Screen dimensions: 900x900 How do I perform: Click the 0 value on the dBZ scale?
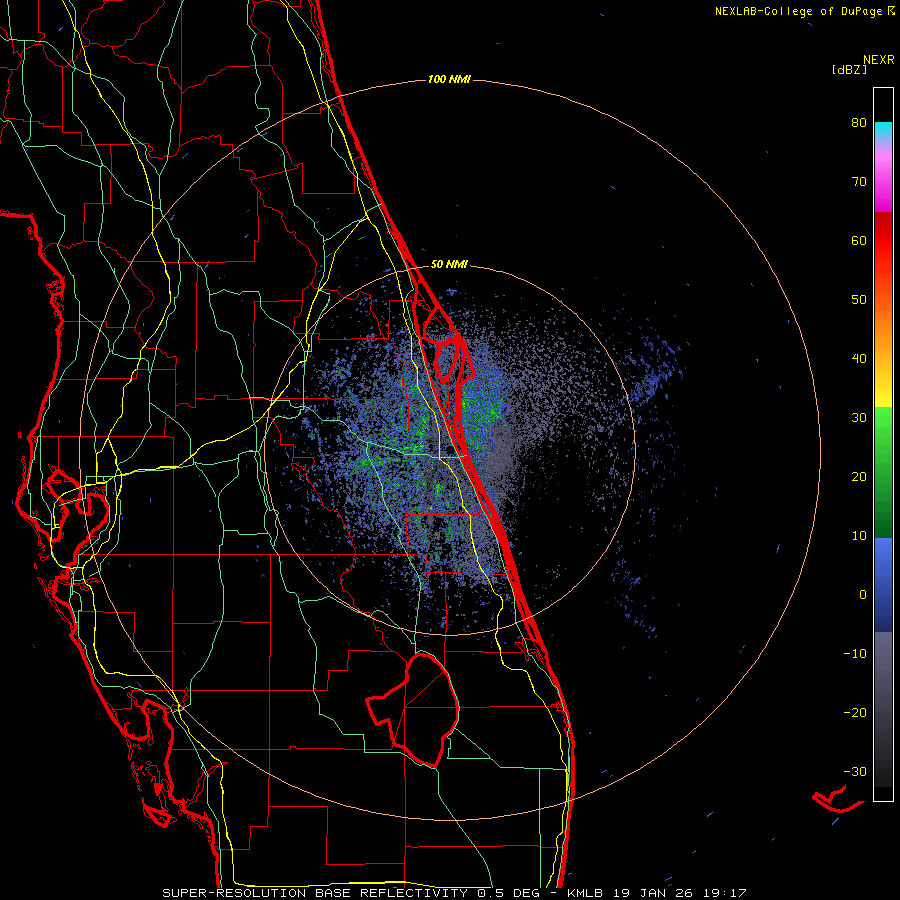pyautogui.click(x=863, y=595)
